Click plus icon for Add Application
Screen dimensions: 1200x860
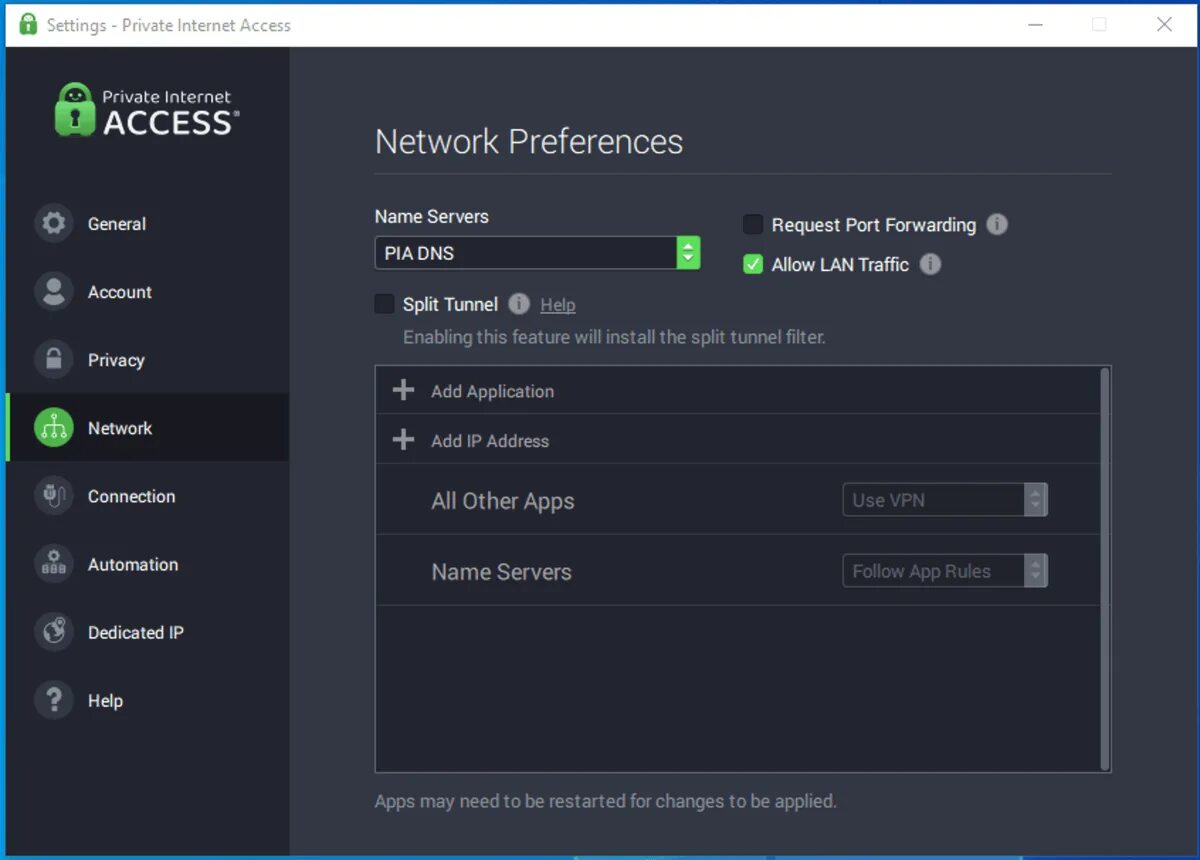pyautogui.click(x=403, y=390)
